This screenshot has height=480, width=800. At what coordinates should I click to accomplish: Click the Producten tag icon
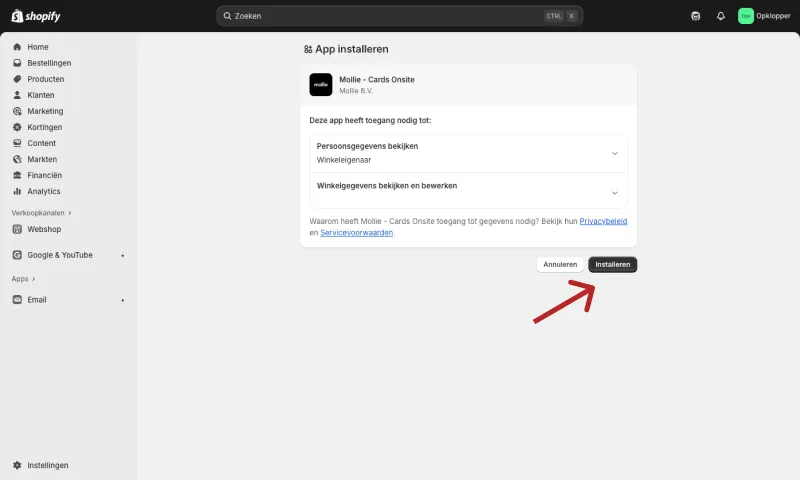tap(17, 79)
